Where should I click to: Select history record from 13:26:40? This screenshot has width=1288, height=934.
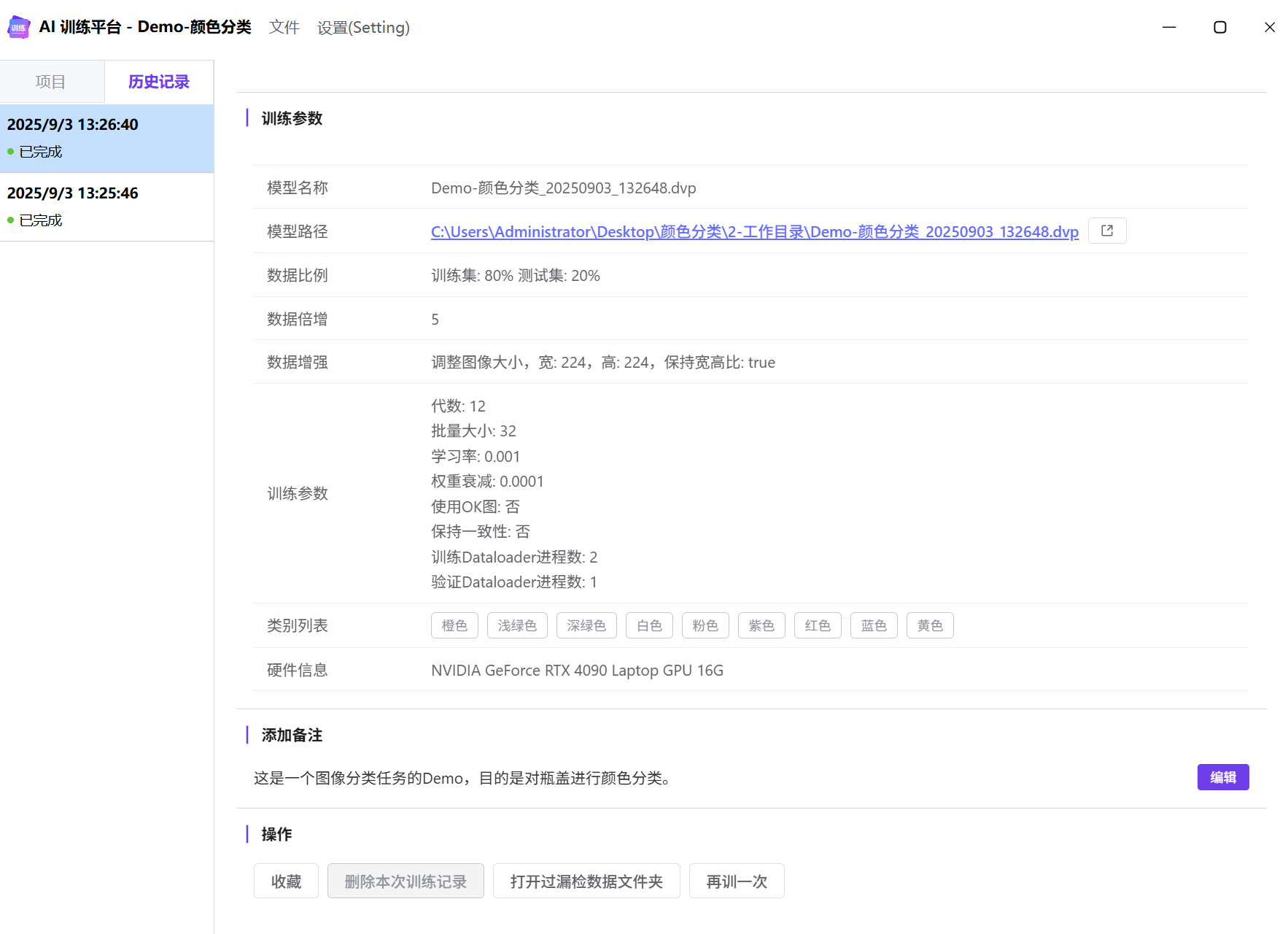106,138
